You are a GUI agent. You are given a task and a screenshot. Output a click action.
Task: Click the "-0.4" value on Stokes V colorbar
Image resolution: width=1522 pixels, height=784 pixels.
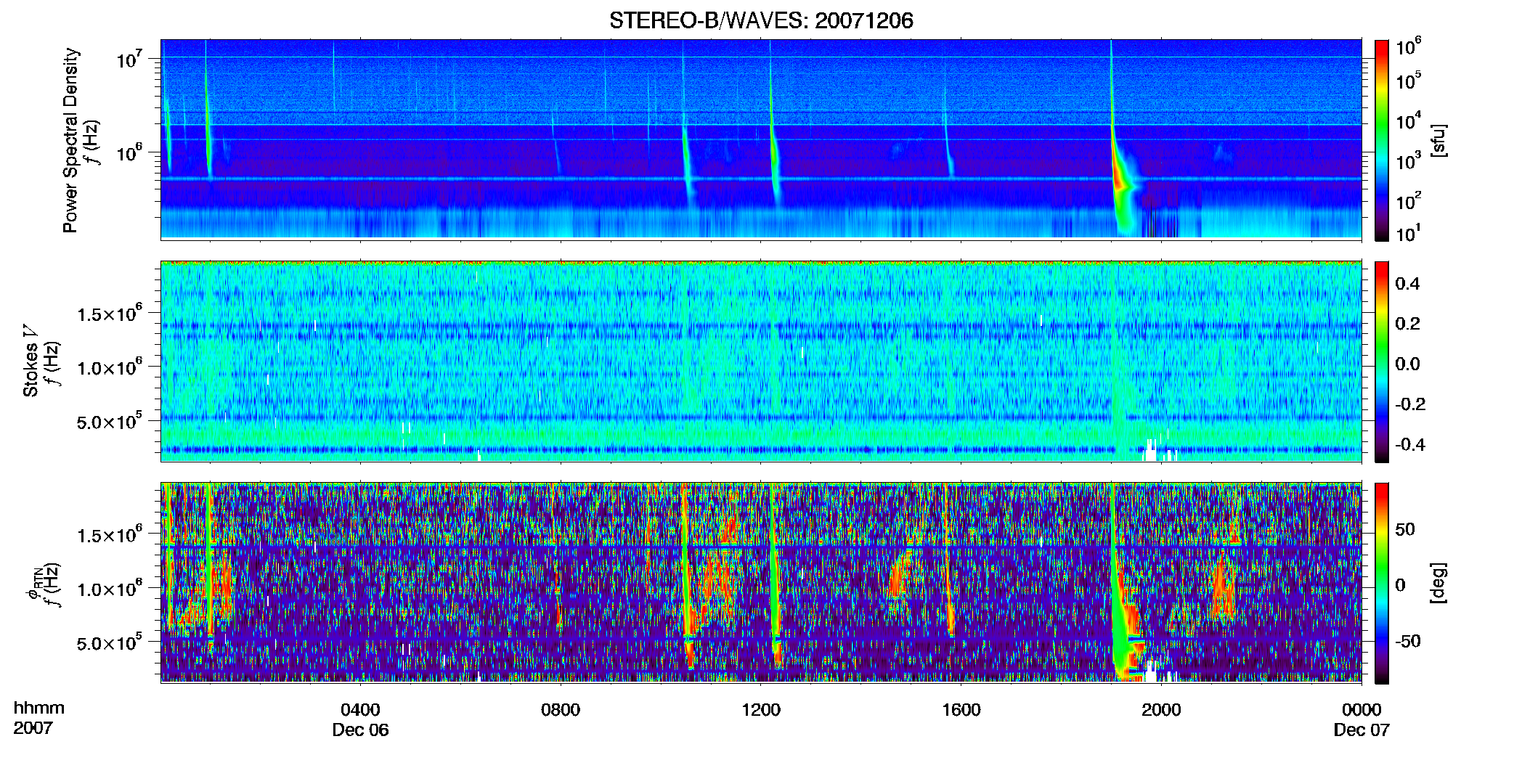click(1410, 445)
